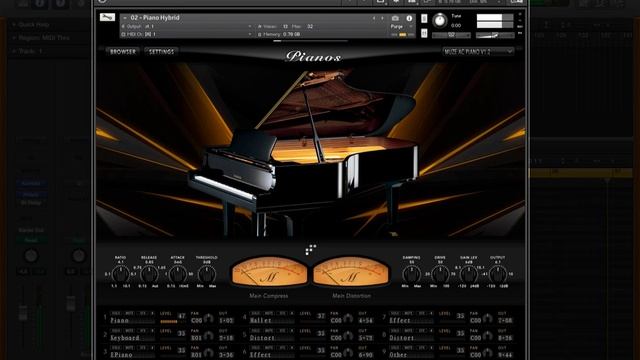Click the instrument volume slider in the header
640x360 pixels.
click(x=495, y=36)
